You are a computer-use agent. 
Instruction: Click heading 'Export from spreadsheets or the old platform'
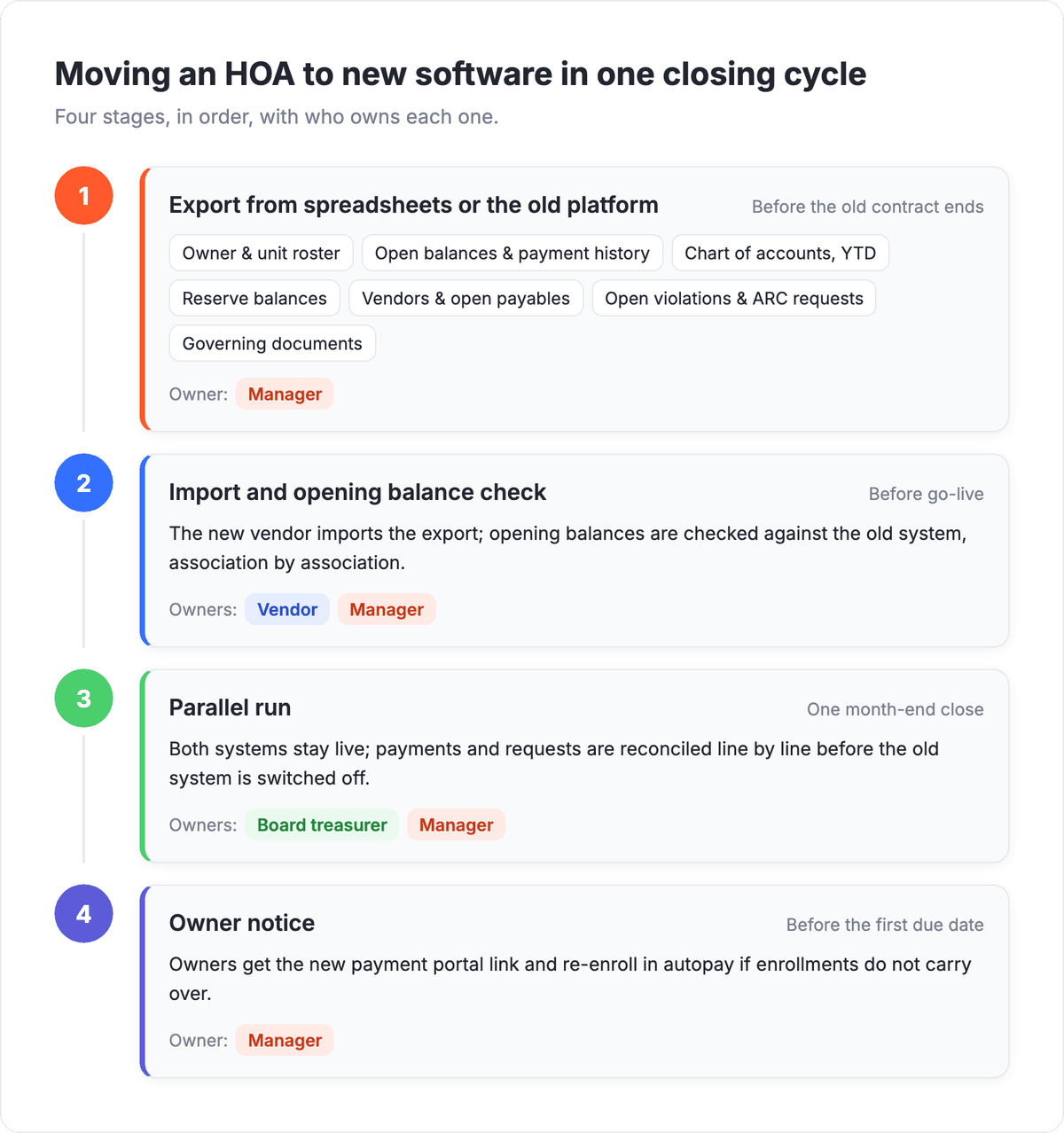pyautogui.click(x=413, y=206)
